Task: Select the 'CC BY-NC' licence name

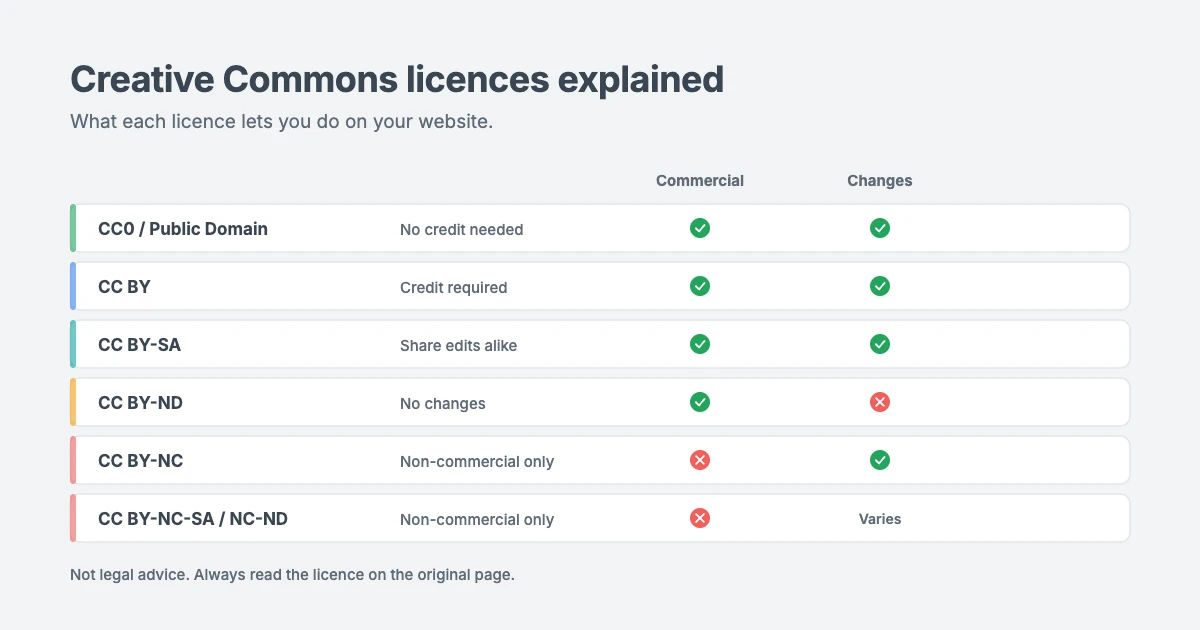Action: (140, 461)
